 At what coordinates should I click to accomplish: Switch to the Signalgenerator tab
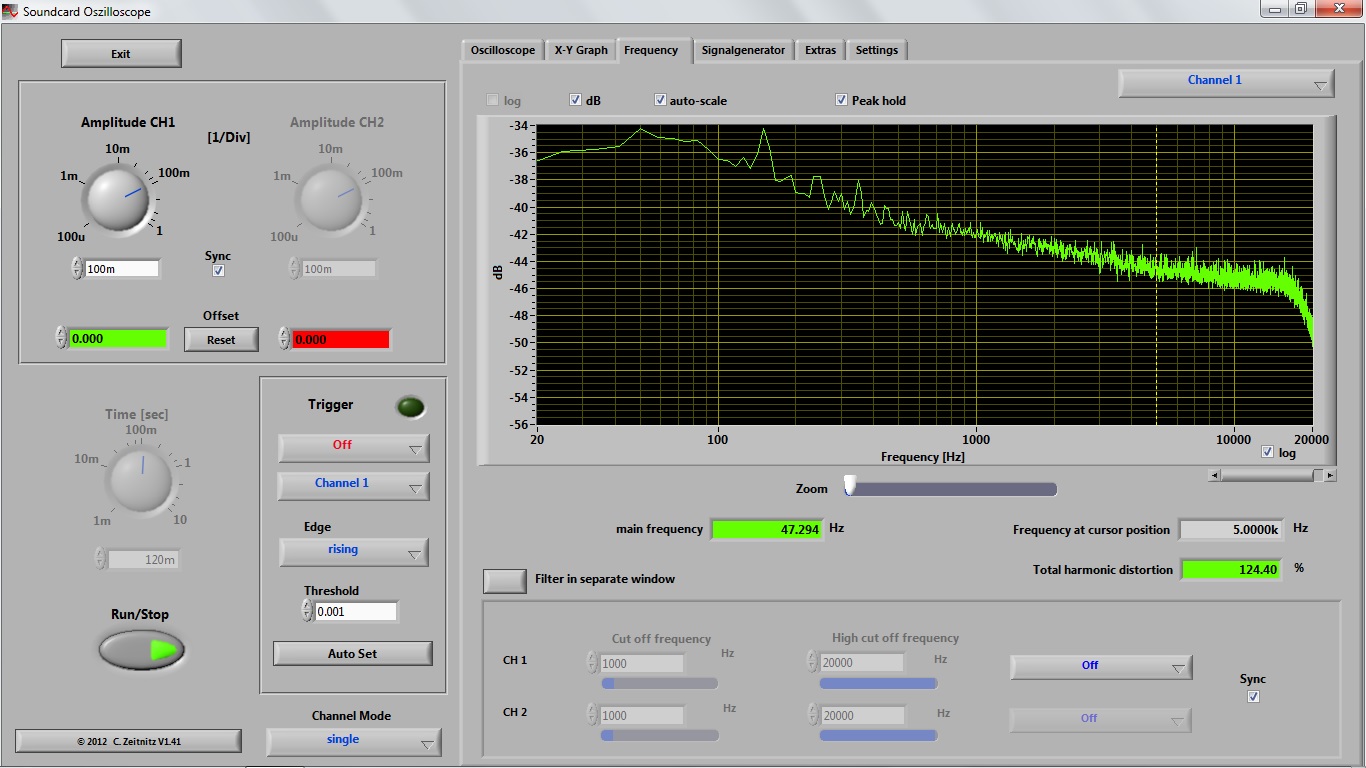pyautogui.click(x=743, y=50)
